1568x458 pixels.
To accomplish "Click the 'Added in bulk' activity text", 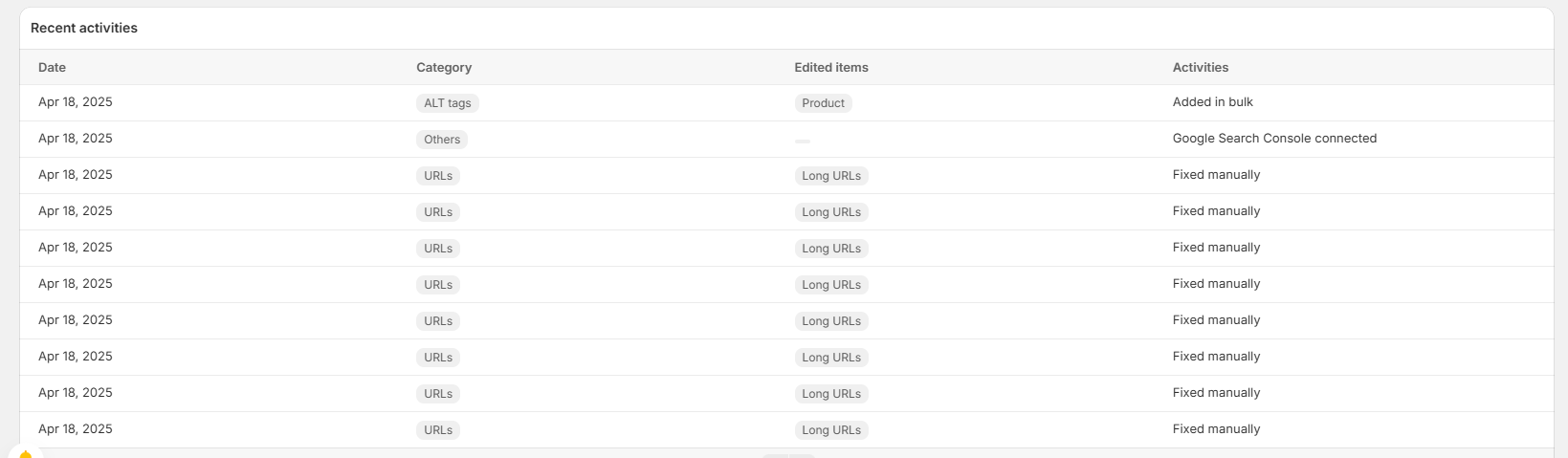I will (1212, 102).
